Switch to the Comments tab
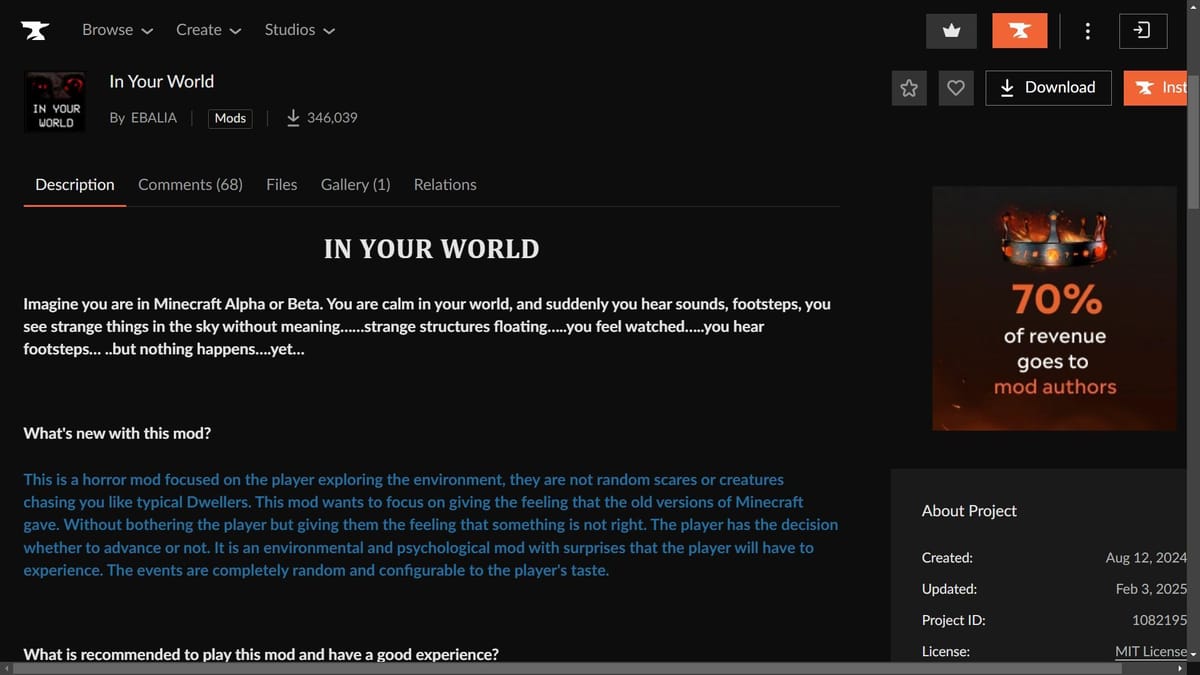 click(190, 184)
